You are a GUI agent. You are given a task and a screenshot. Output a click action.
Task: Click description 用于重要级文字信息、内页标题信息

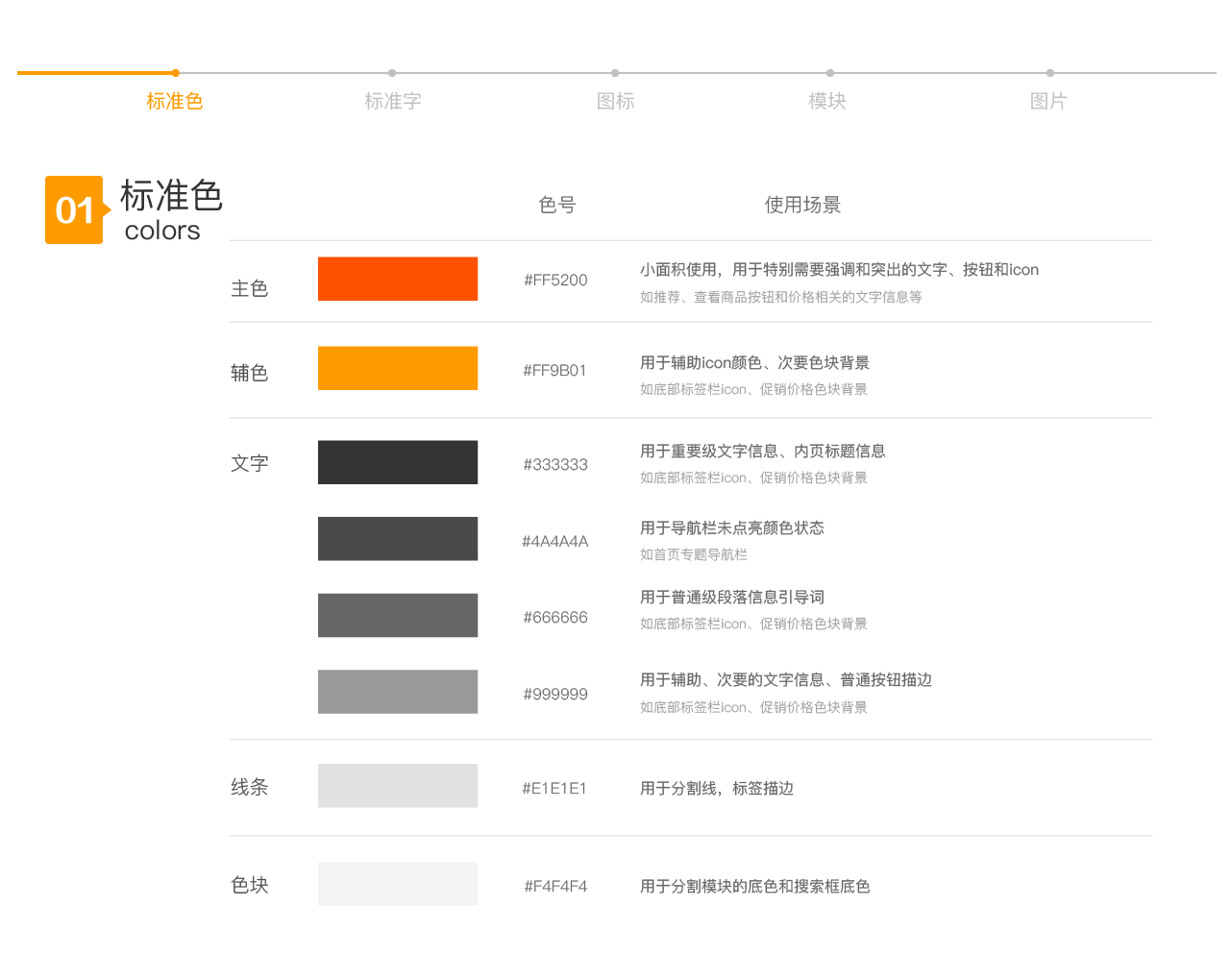pos(763,451)
